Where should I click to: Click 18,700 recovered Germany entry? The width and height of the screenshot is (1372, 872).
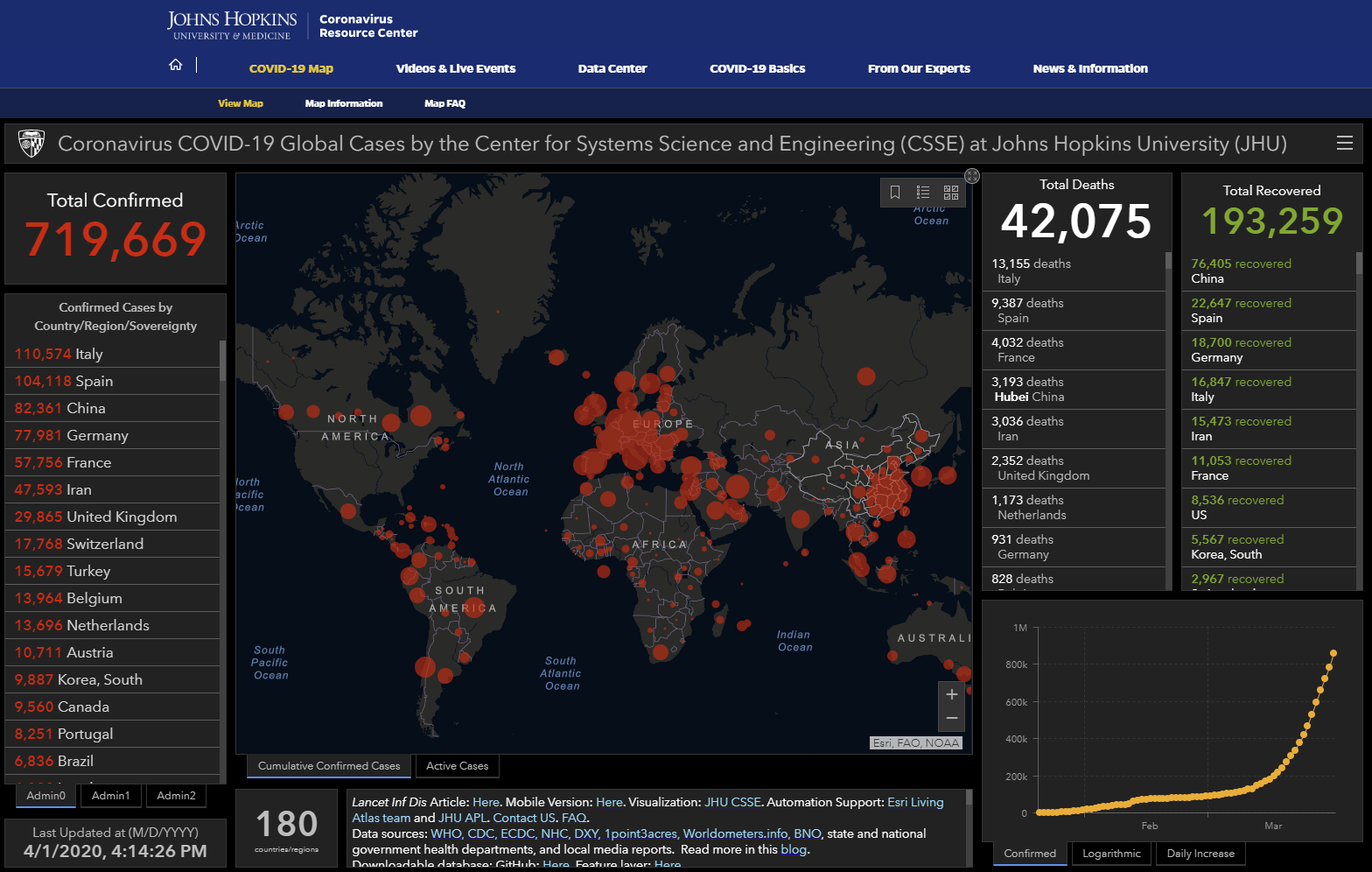[1269, 350]
